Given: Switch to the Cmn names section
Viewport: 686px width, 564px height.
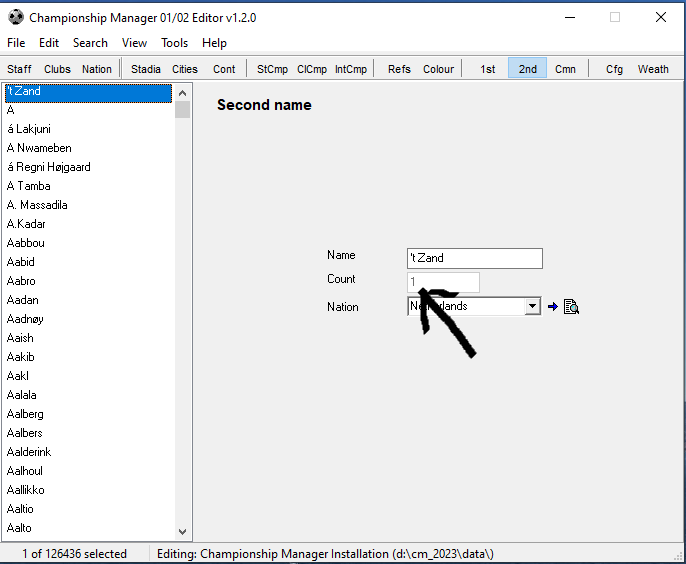Looking at the screenshot, I should [x=565, y=69].
